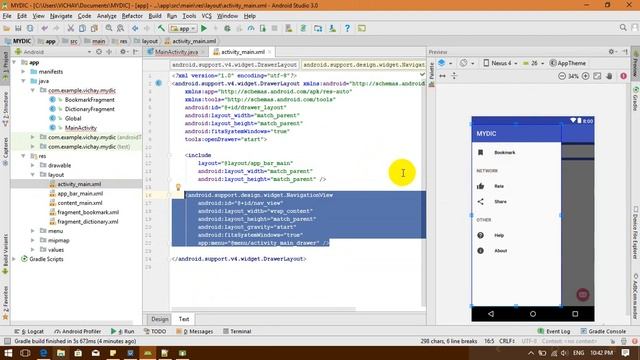This screenshot has width=640, height=360.
Task: Open the API 26 version dropdown
Action: pos(533,63)
